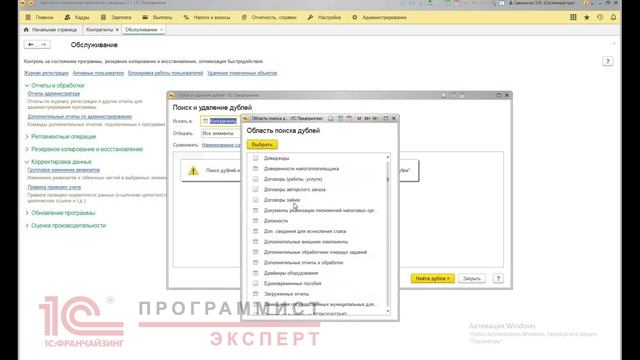Select the Договоры займа row marker
The height and width of the screenshot is (360, 640).
[x=256, y=200]
